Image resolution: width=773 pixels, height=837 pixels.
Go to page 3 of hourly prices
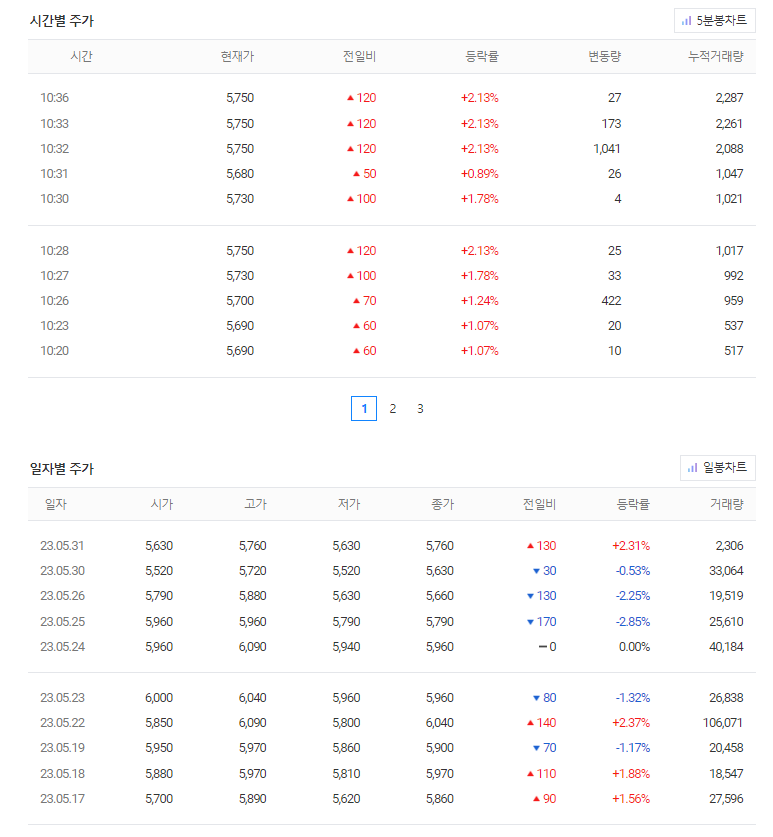pos(420,409)
